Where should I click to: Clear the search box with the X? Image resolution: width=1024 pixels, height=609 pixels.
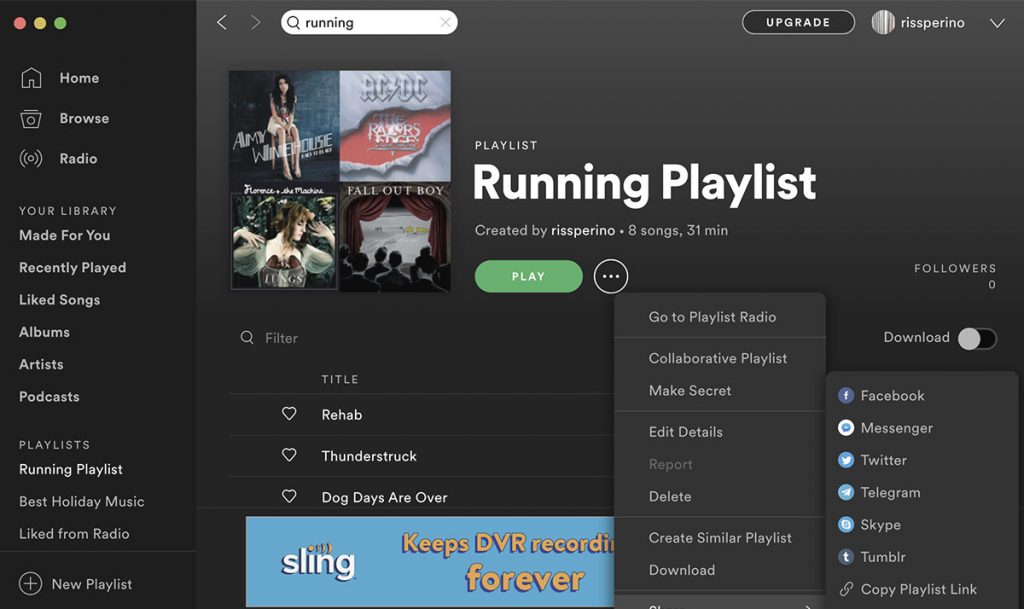[x=445, y=22]
